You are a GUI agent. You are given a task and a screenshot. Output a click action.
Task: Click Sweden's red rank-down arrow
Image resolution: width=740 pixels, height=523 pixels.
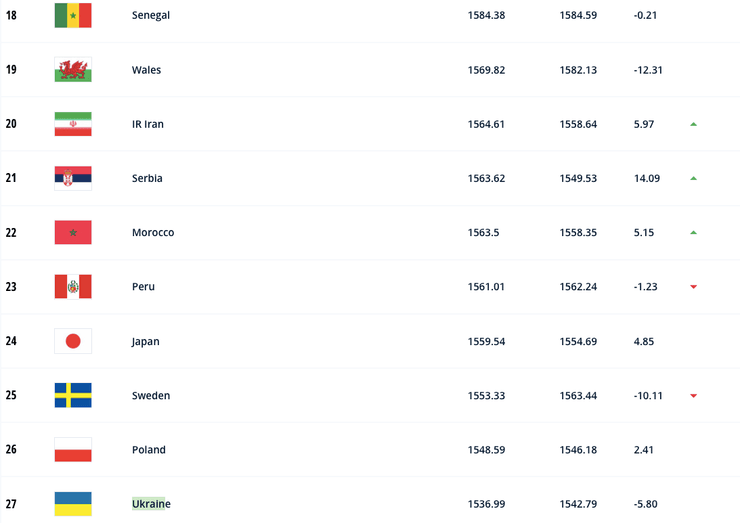tap(693, 395)
